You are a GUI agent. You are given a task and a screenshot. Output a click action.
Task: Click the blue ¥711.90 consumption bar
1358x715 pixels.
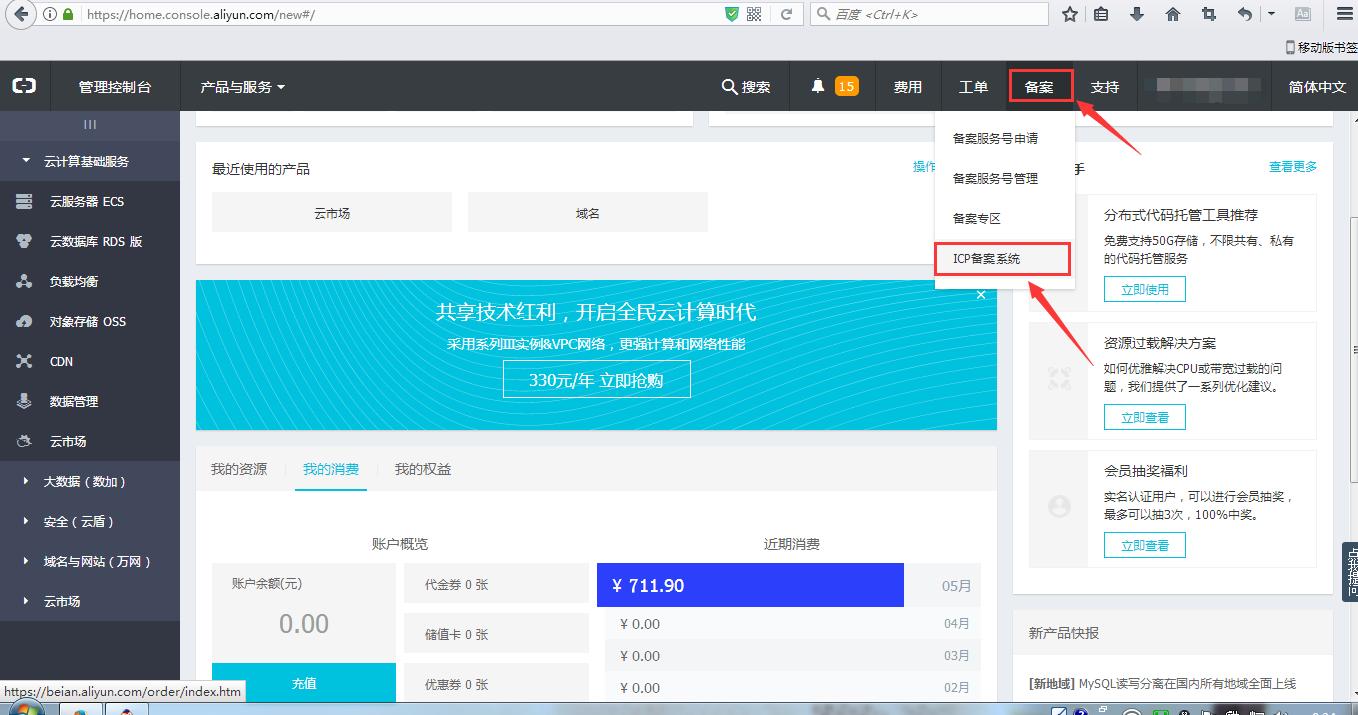[x=750, y=585]
